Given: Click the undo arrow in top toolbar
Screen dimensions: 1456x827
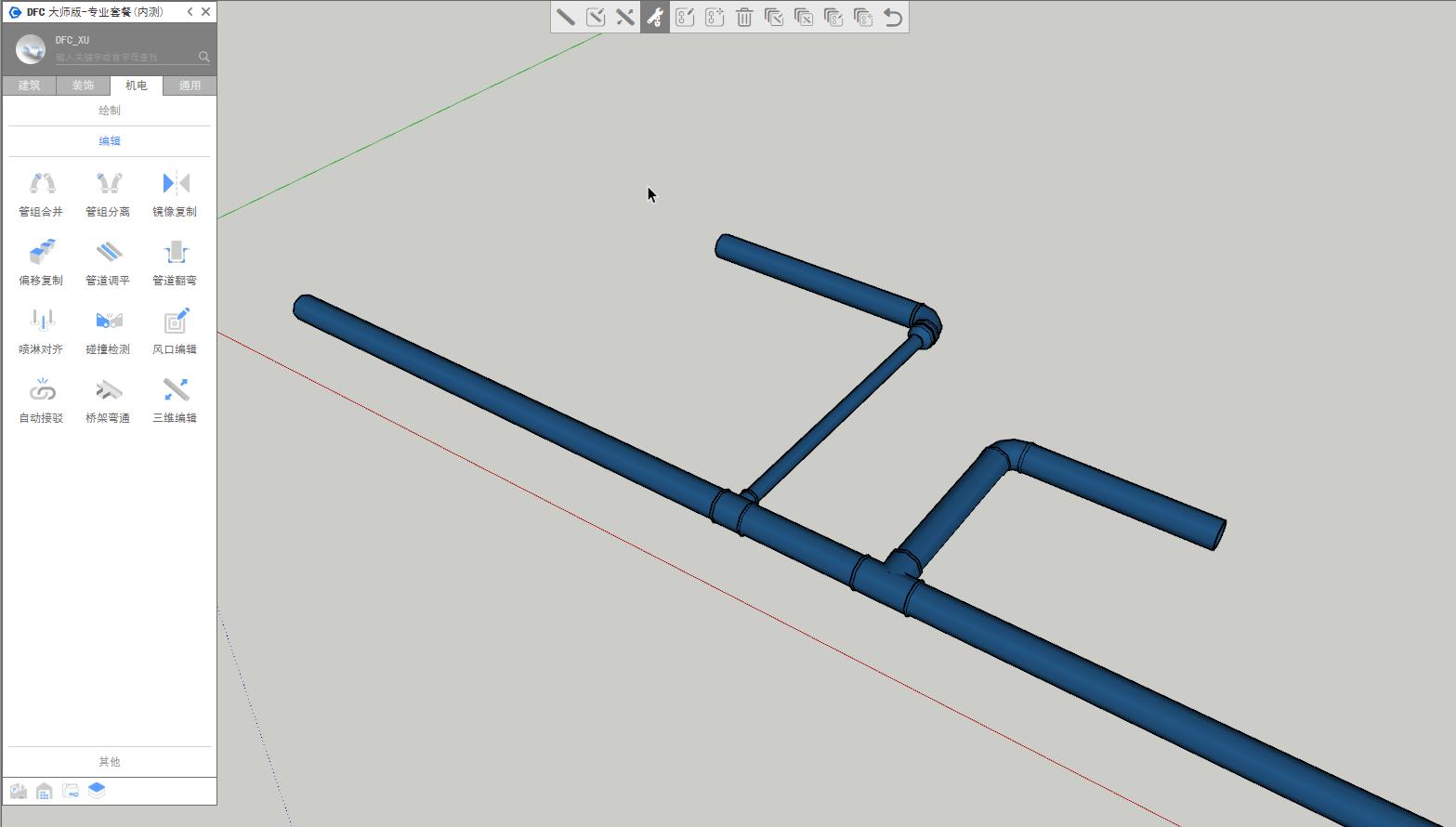Looking at the screenshot, I should [893, 18].
